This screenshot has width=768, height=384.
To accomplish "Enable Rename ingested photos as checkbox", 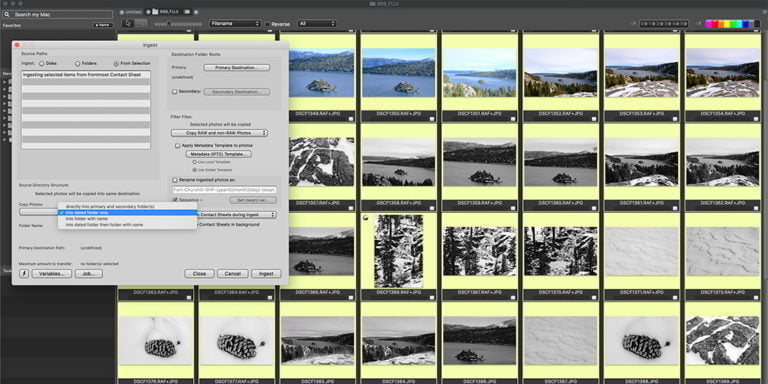I will coord(175,180).
